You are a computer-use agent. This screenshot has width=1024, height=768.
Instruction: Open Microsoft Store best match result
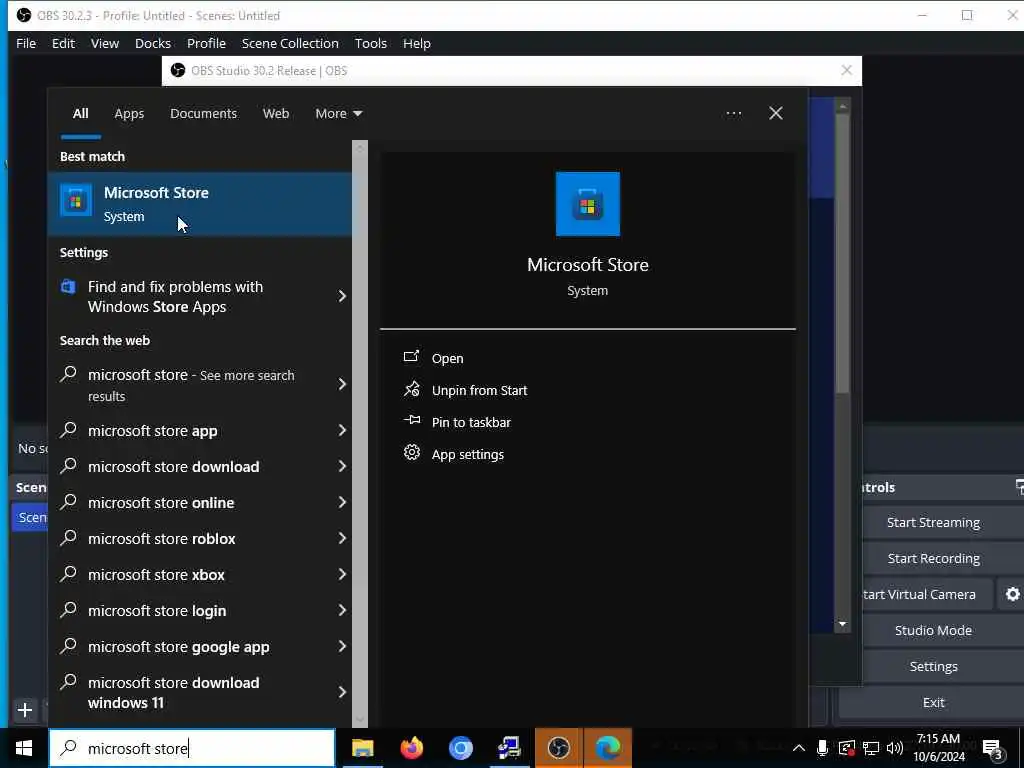pos(200,204)
